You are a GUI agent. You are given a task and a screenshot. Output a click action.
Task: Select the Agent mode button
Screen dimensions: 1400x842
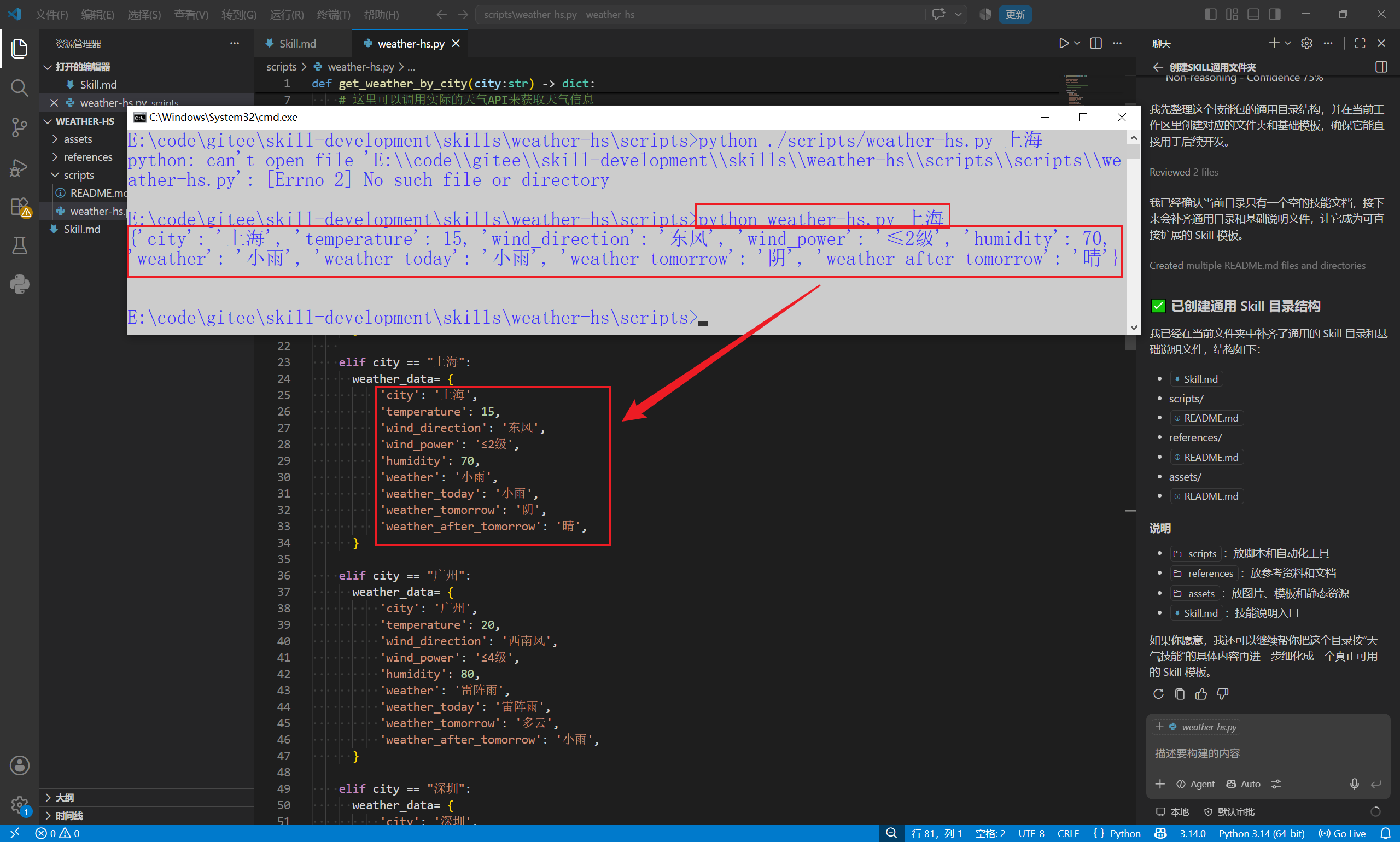pyautogui.click(x=1195, y=783)
